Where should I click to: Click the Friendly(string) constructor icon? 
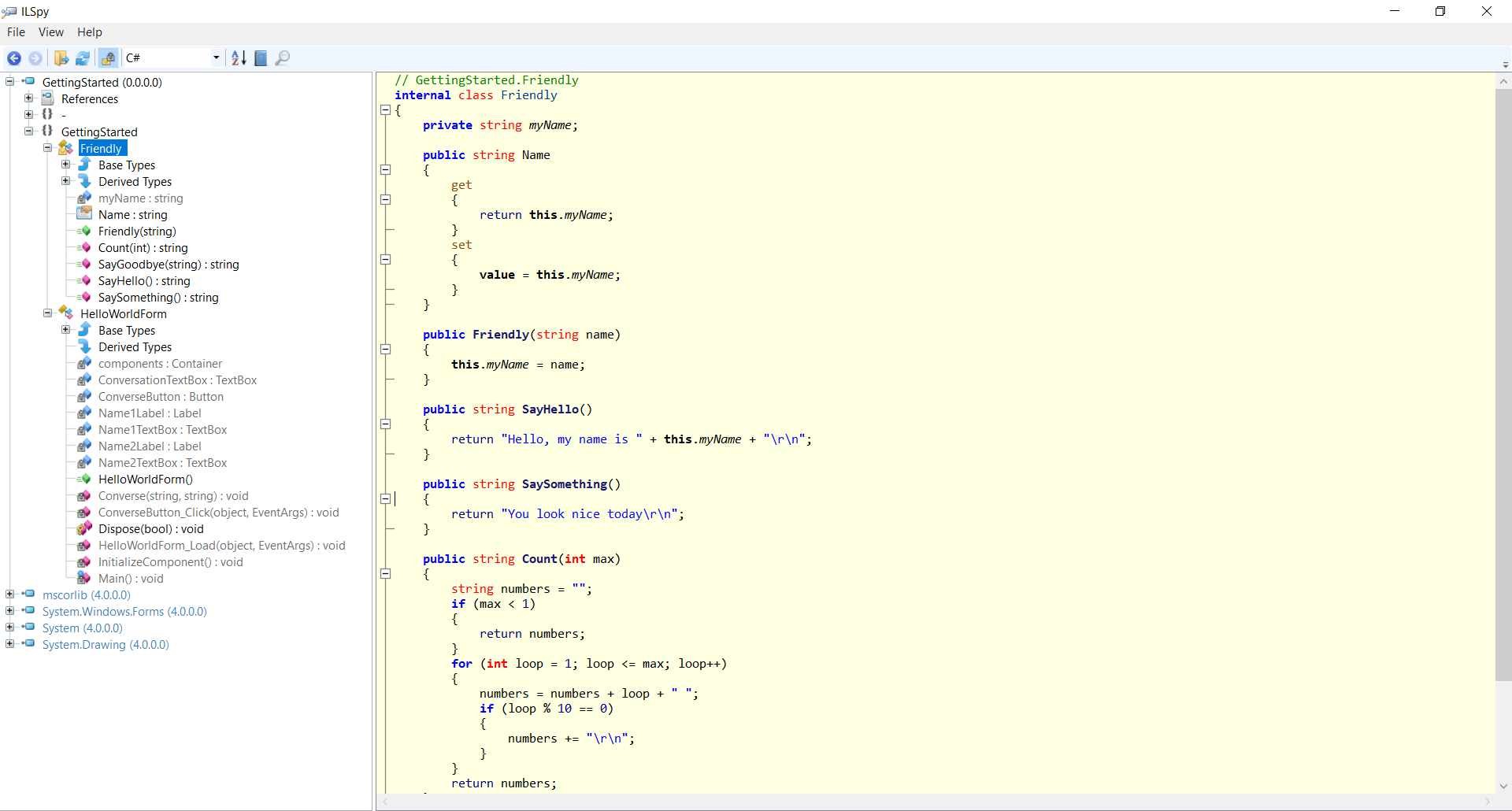(84, 231)
